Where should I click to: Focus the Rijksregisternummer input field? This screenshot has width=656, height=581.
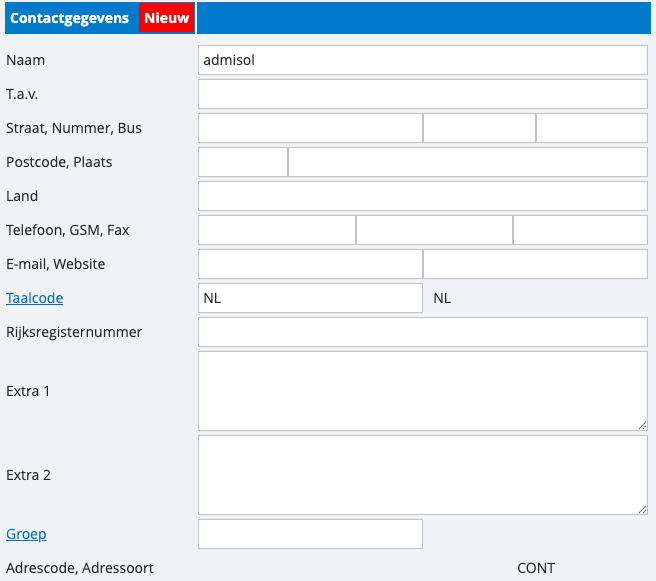422,332
